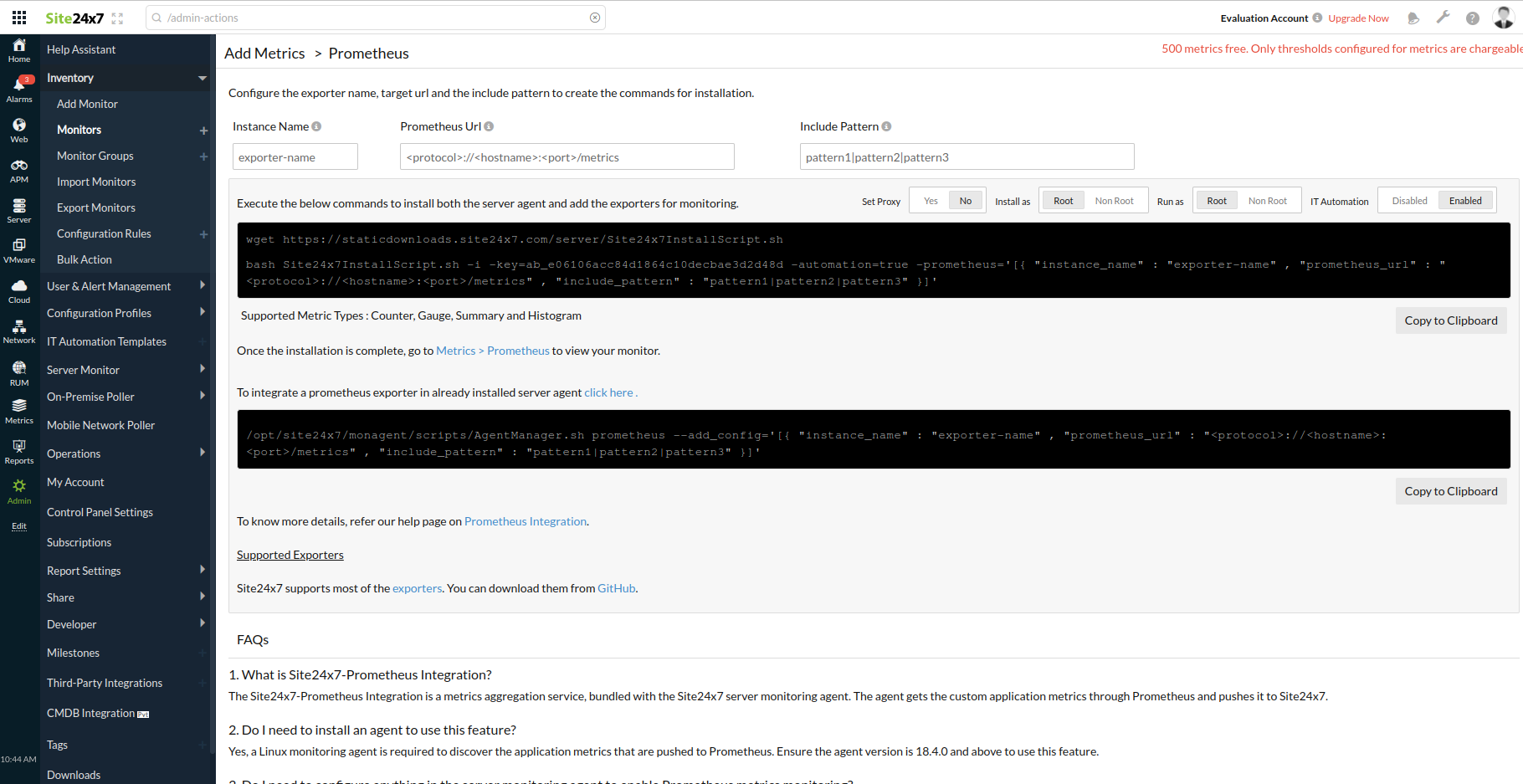
Task: Click the Prometheus Url input field
Action: click(567, 157)
